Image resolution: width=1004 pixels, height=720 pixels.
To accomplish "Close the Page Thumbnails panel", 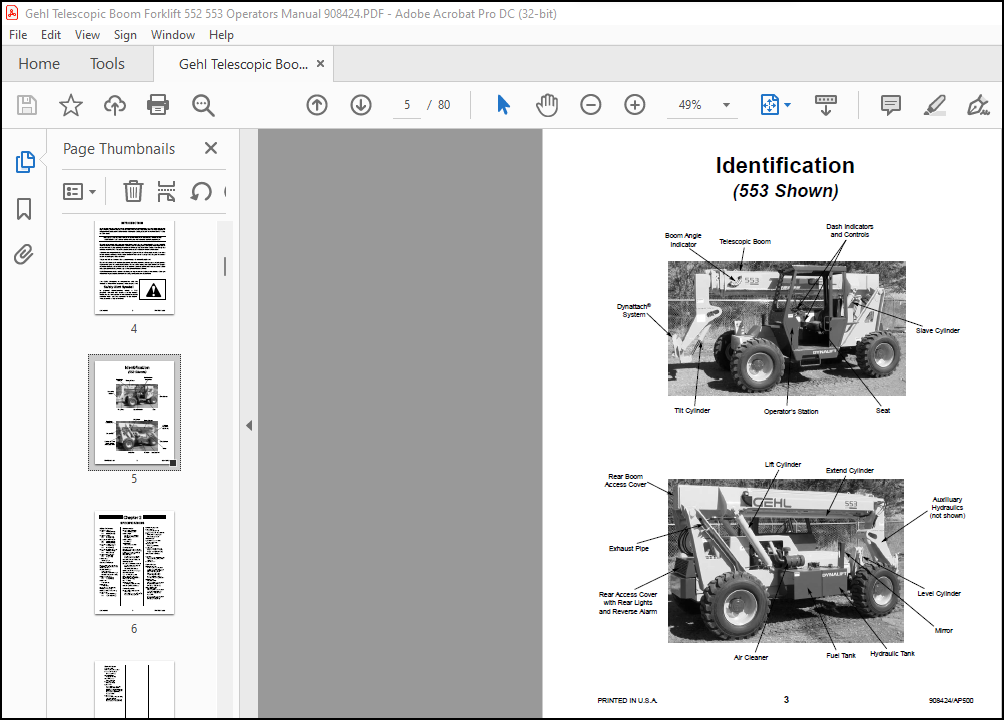I will (211, 148).
